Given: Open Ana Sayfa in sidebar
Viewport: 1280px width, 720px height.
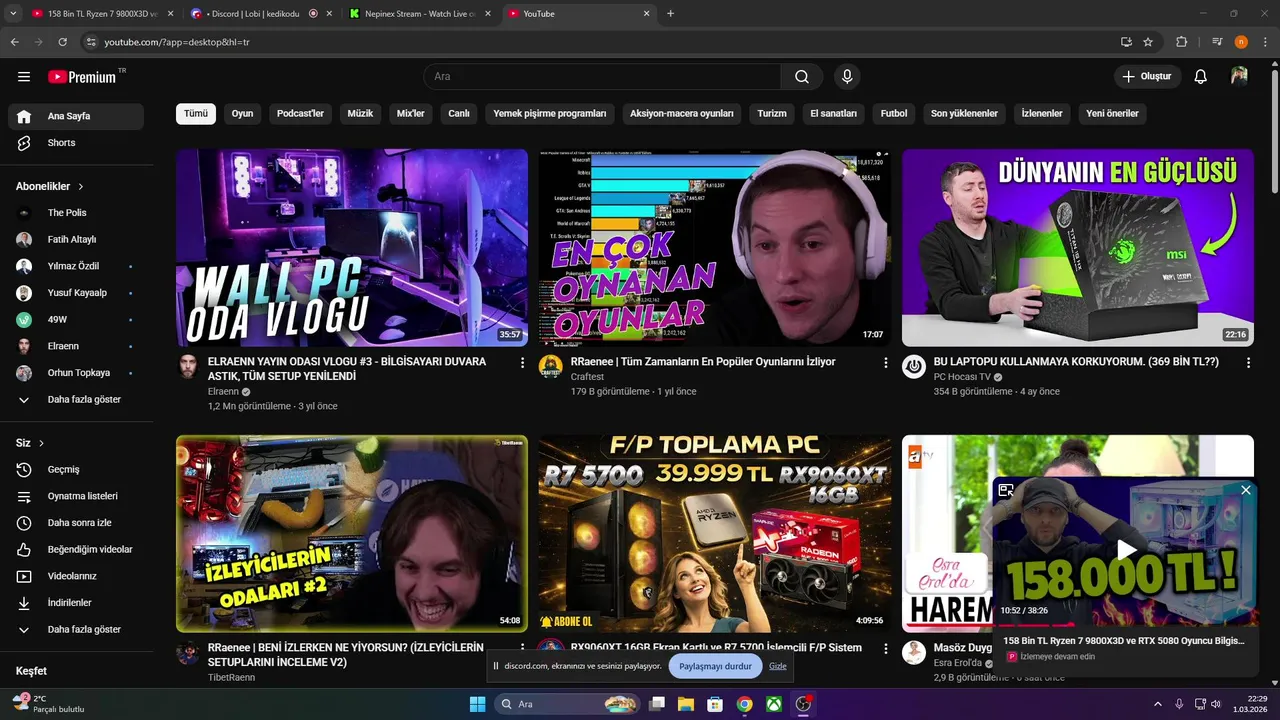Looking at the screenshot, I should pyautogui.click(x=76, y=116).
